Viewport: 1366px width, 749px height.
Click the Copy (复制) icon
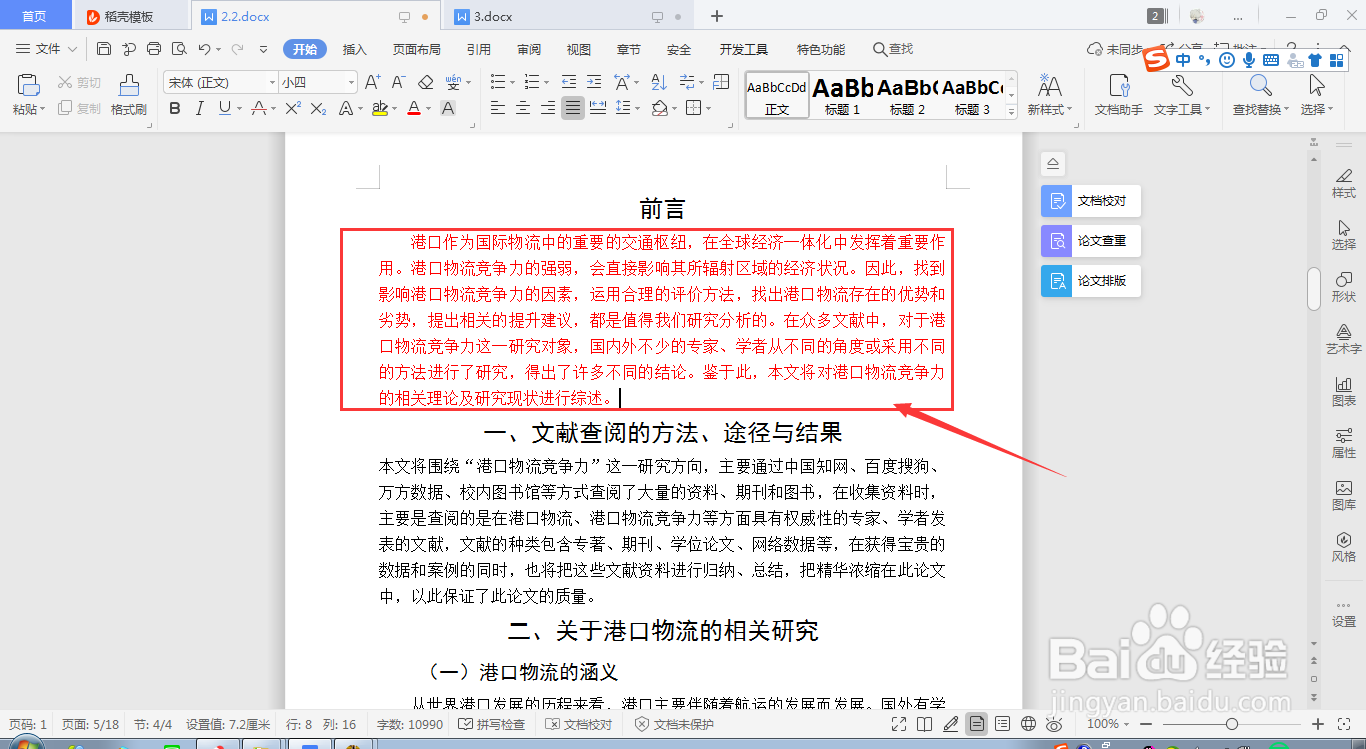pyautogui.click(x=66, y=108)
